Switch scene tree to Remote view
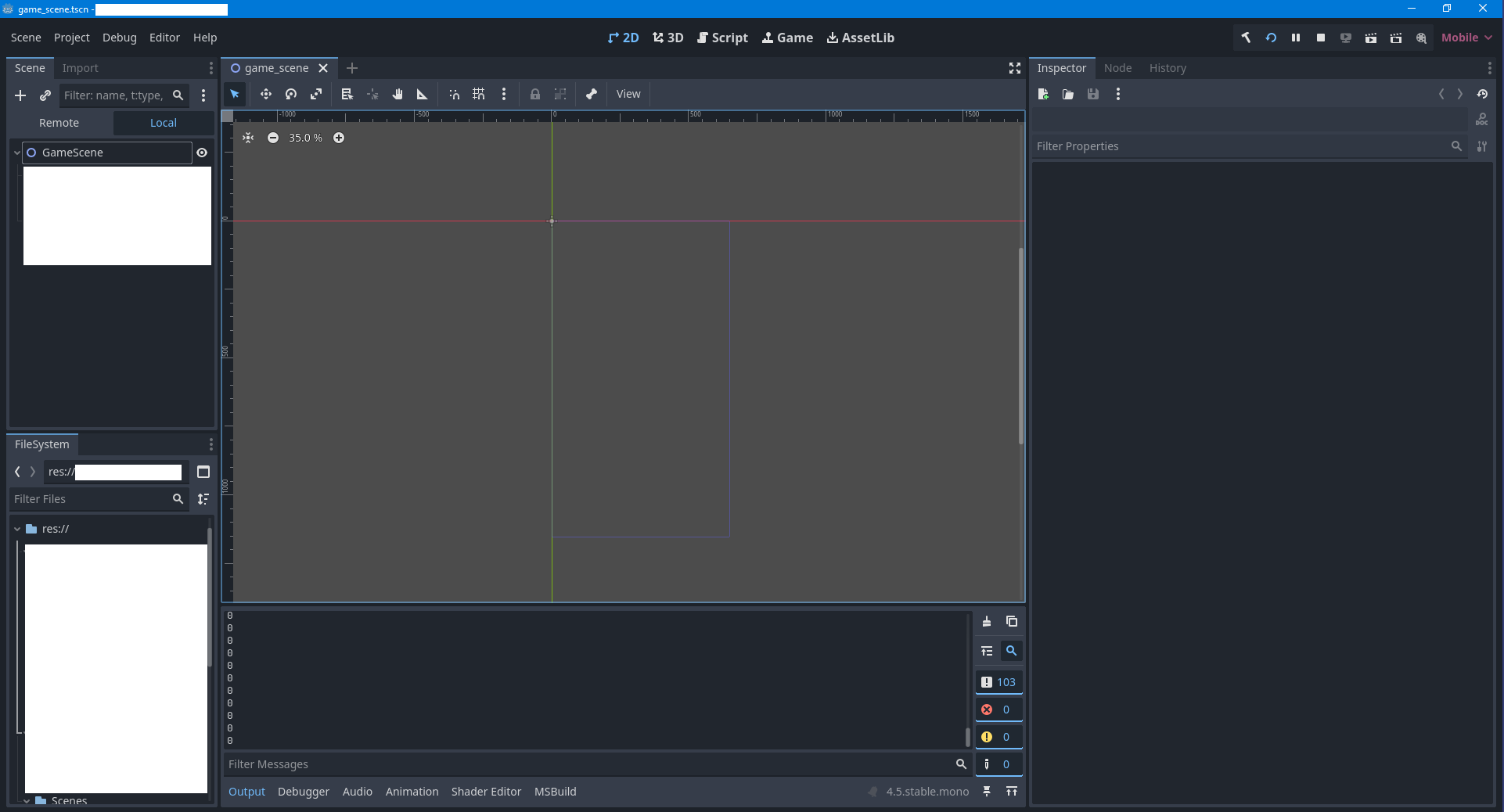 pyautogui.click(x=59, y=123)
